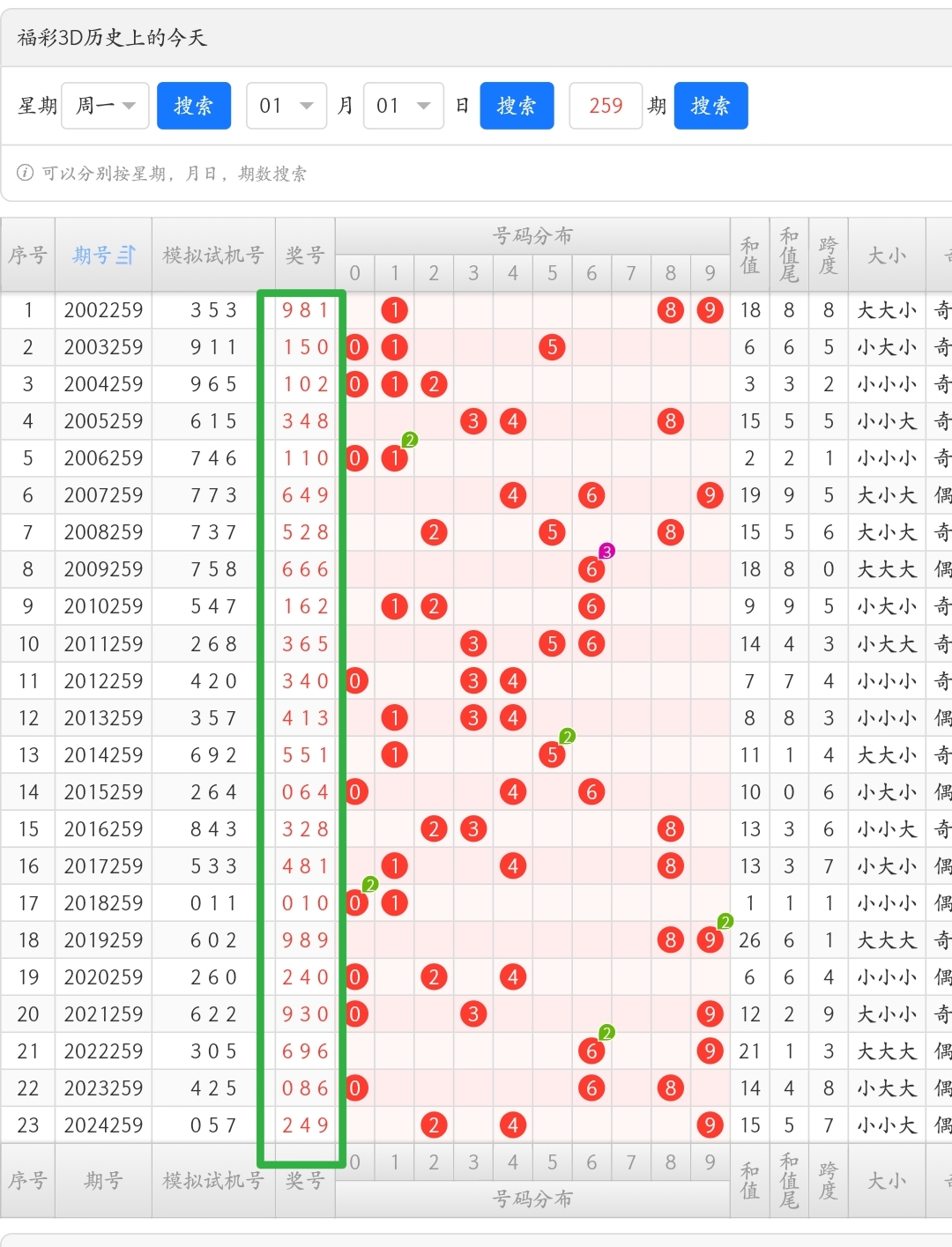Click winning number 6 6 6
The height and width of the screenshot is (1247, 952).
pyautogui.click(x=305, y=569)
